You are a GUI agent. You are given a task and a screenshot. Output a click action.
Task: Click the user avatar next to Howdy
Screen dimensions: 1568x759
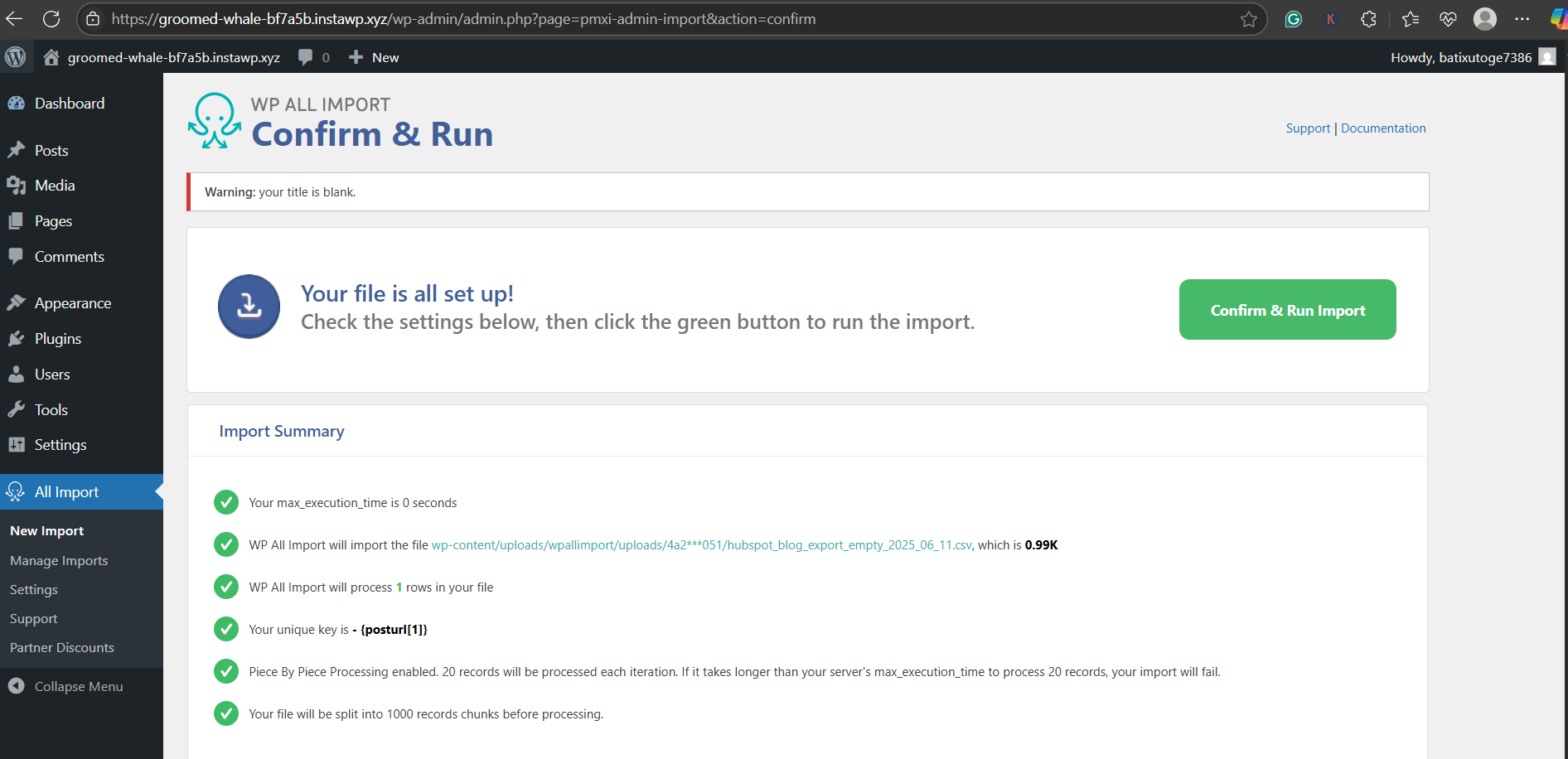click(1546, 56)
